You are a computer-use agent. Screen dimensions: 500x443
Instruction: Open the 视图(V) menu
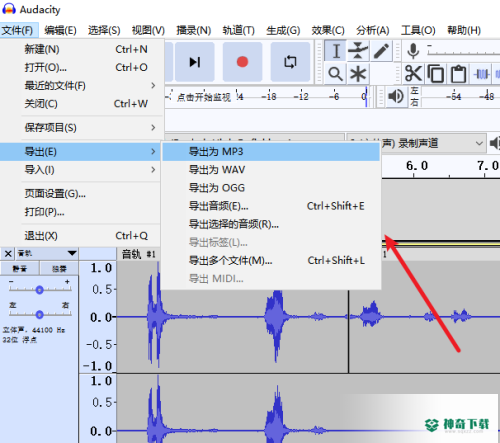(x=148, y=31)
